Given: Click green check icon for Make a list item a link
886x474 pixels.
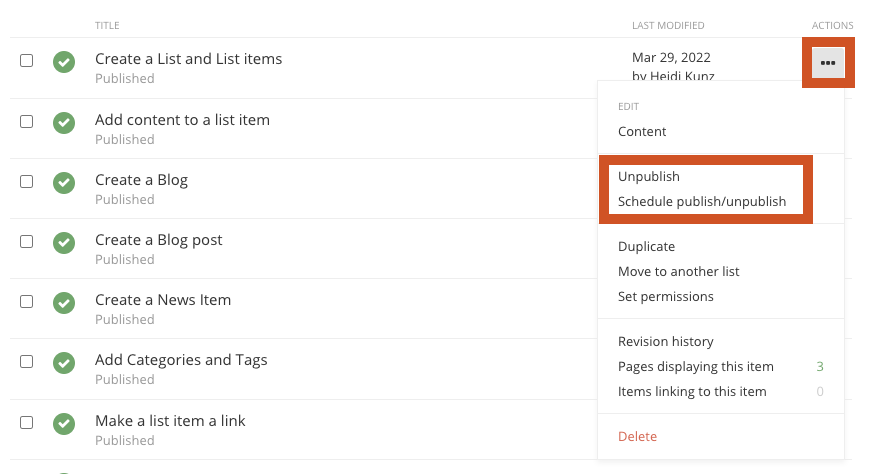Looking at the screenshot, I should pos(64,423).
